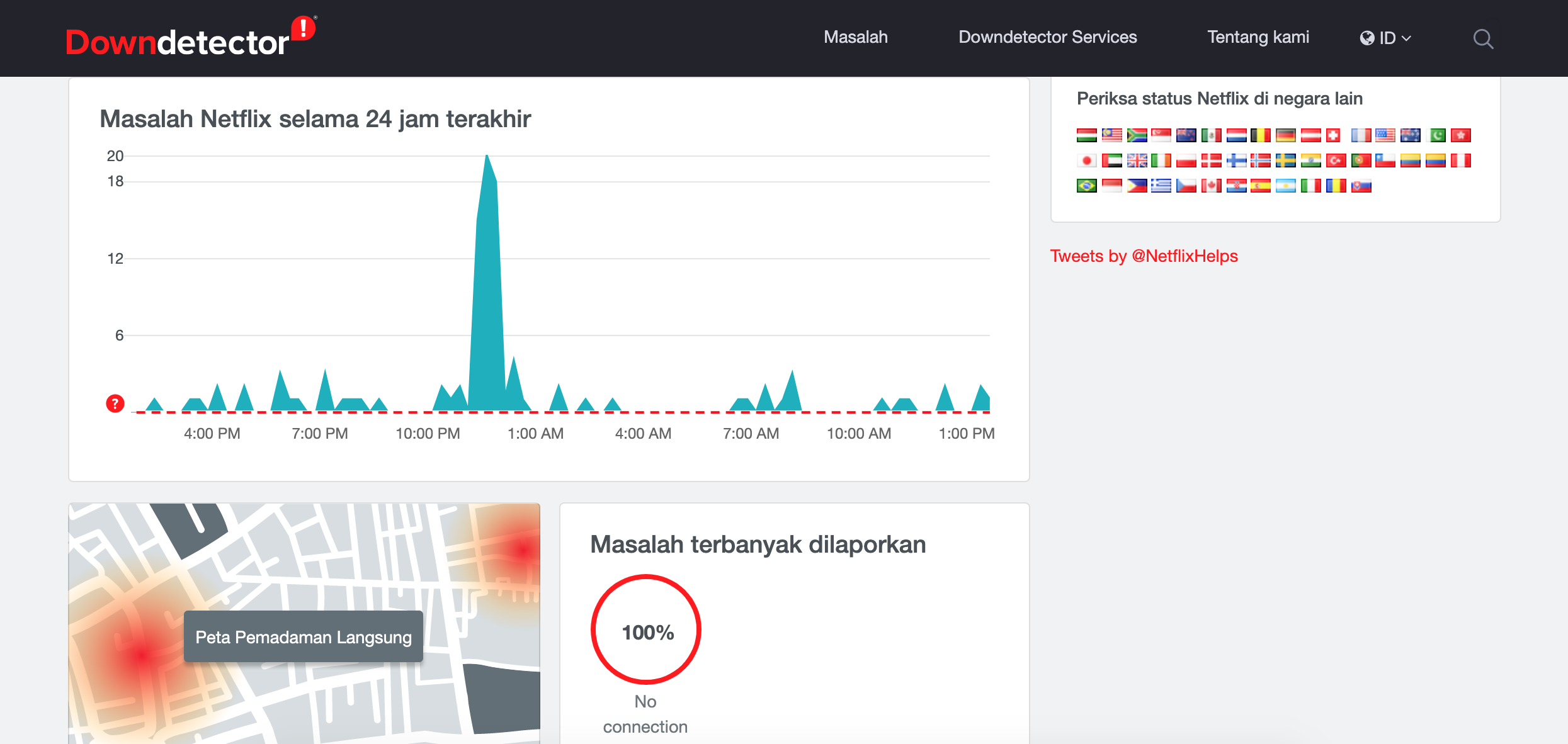
Task: Open Downdetector Services menu item
Action: point(1048,37)
